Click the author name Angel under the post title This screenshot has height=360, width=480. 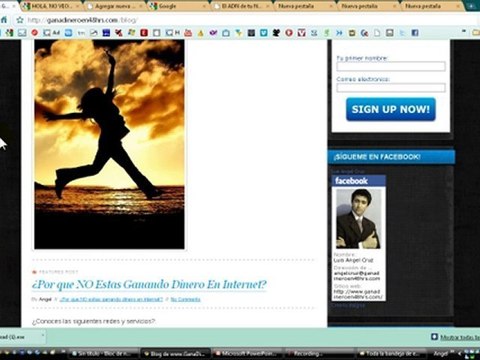click(45, 299)
